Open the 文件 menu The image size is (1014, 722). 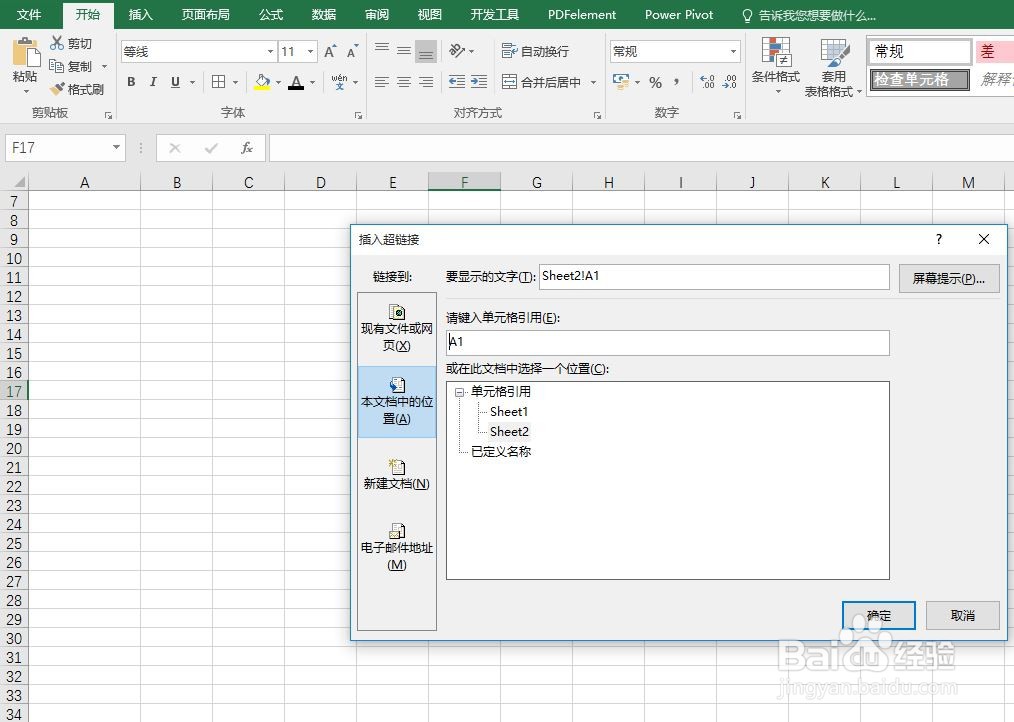point(29,14)
